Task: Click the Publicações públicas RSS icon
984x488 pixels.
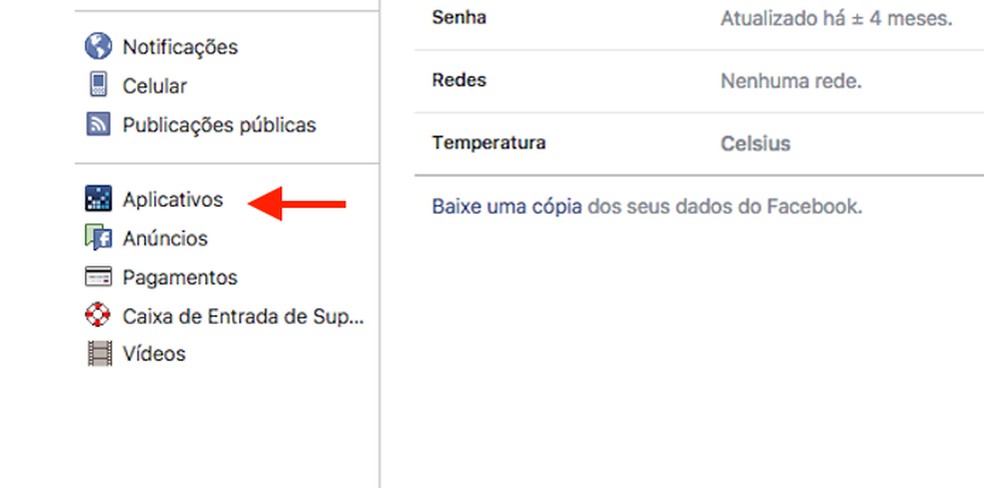Action: click(x=98, y=125)
